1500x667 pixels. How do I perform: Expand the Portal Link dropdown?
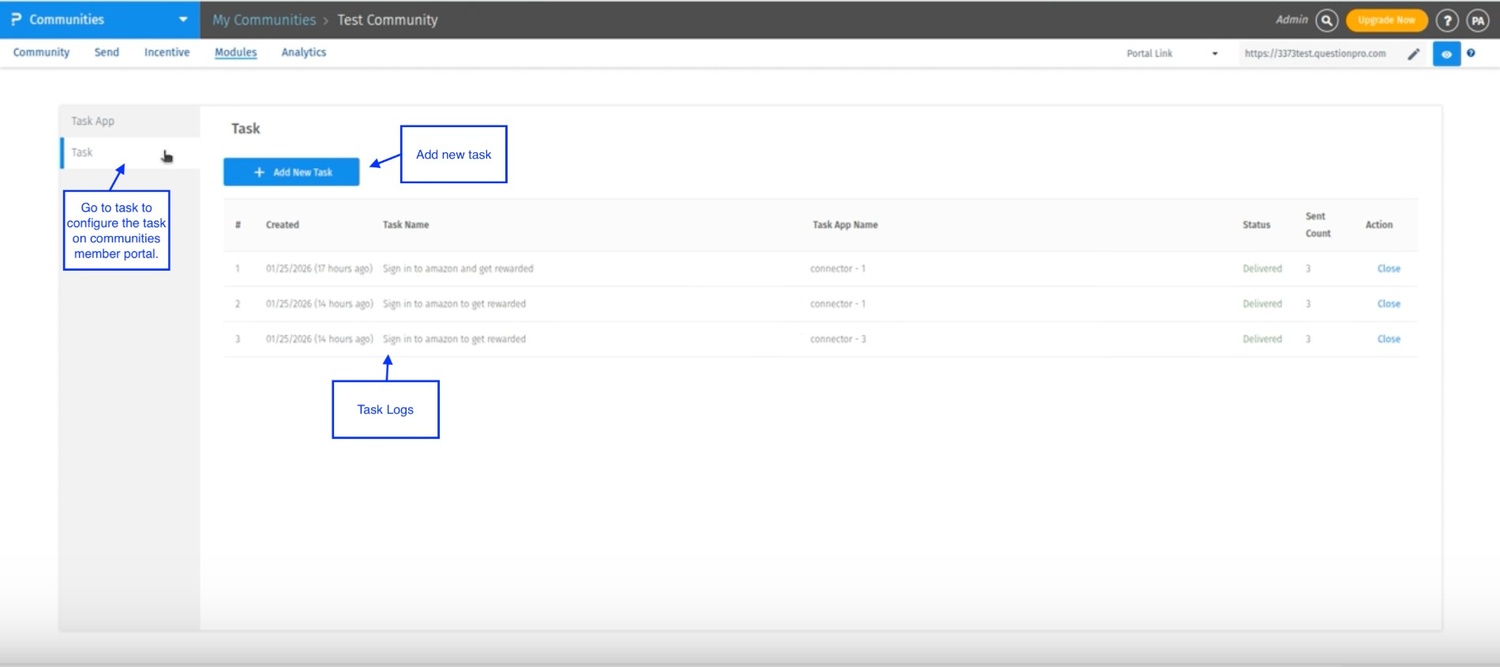click(1172, 54)
